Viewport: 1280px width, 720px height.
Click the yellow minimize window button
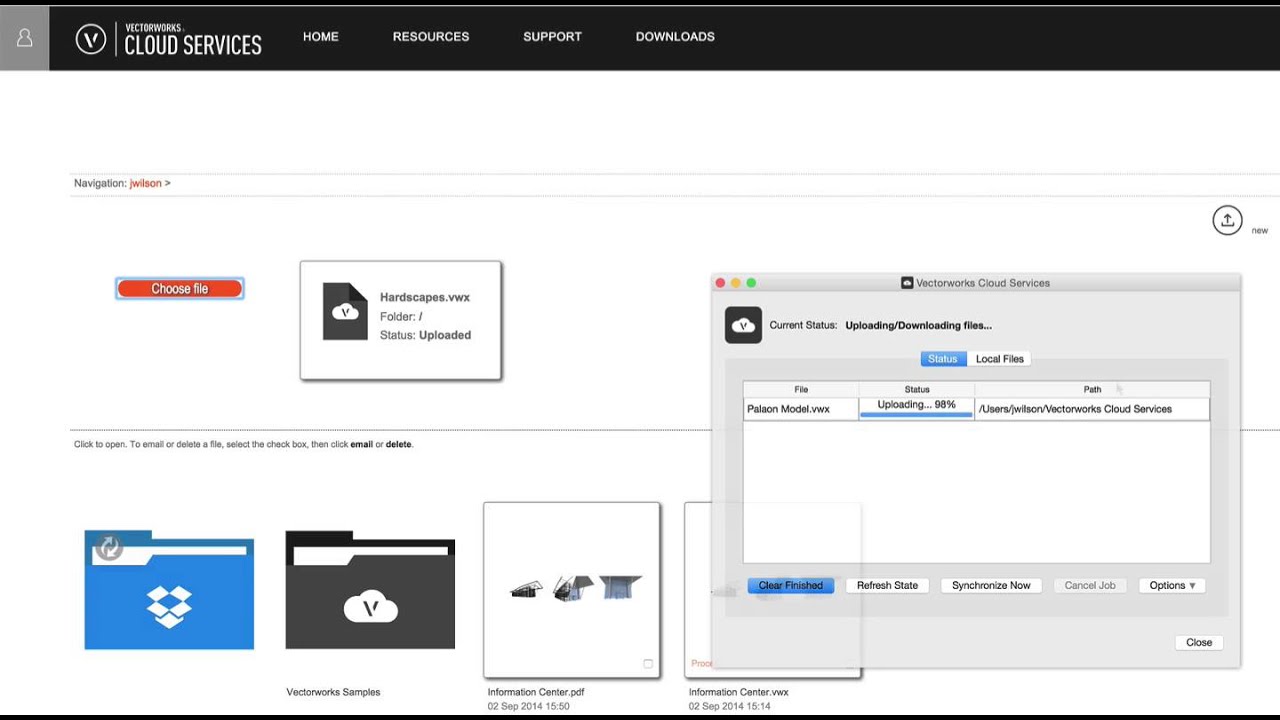[x=736, y=283]
